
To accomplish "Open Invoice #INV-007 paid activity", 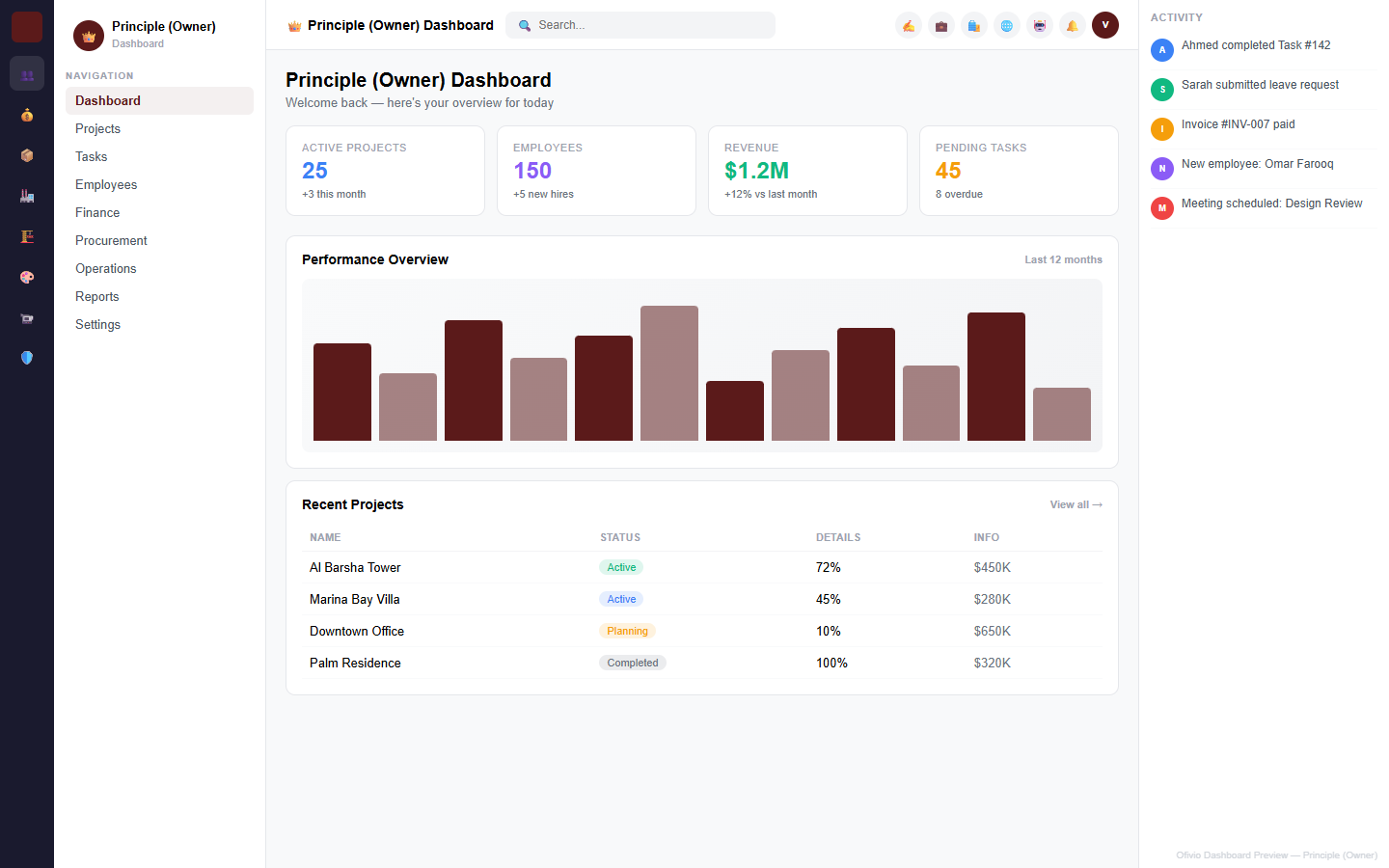I will tap(1262, 128).
